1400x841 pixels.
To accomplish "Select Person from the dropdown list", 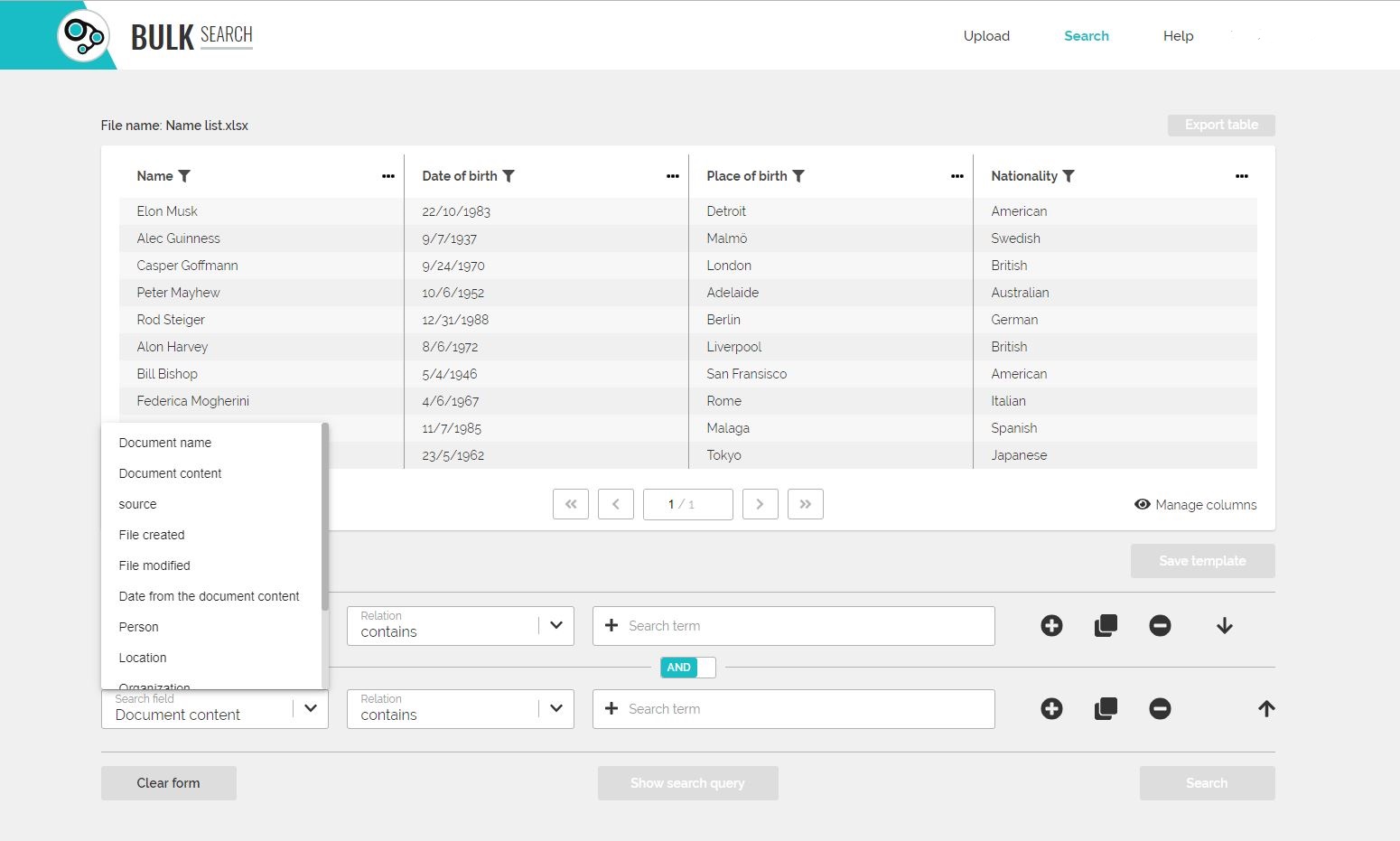I will [139, 627].
